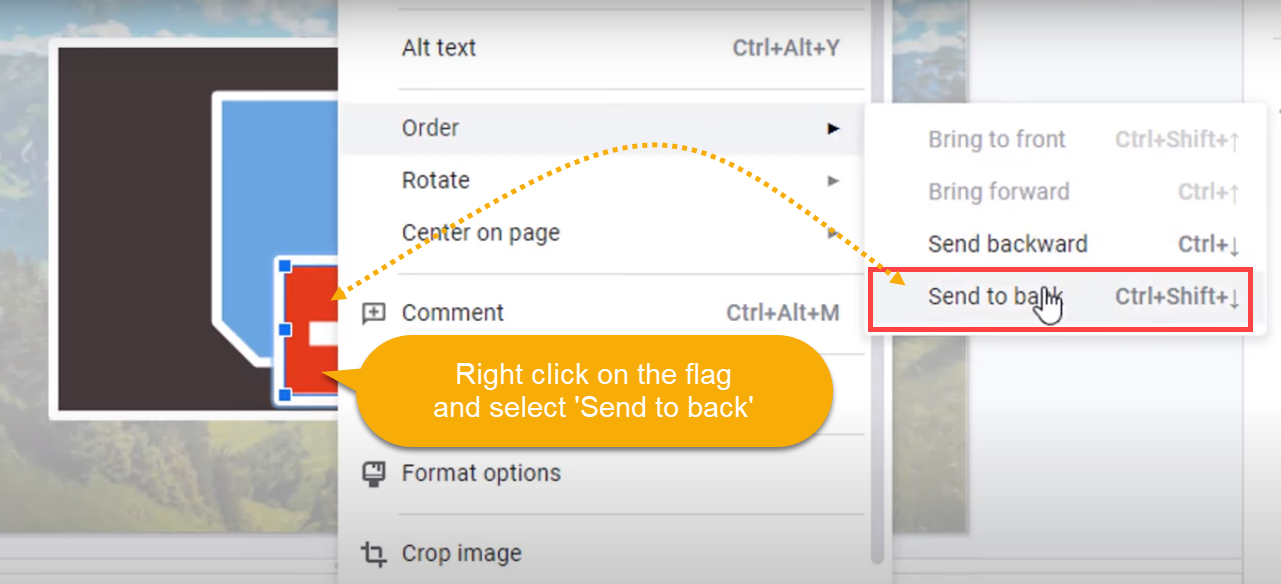Click the 'Comment' menu entry
This screenshot has height=584, width=1281.
tap(452, 312)
